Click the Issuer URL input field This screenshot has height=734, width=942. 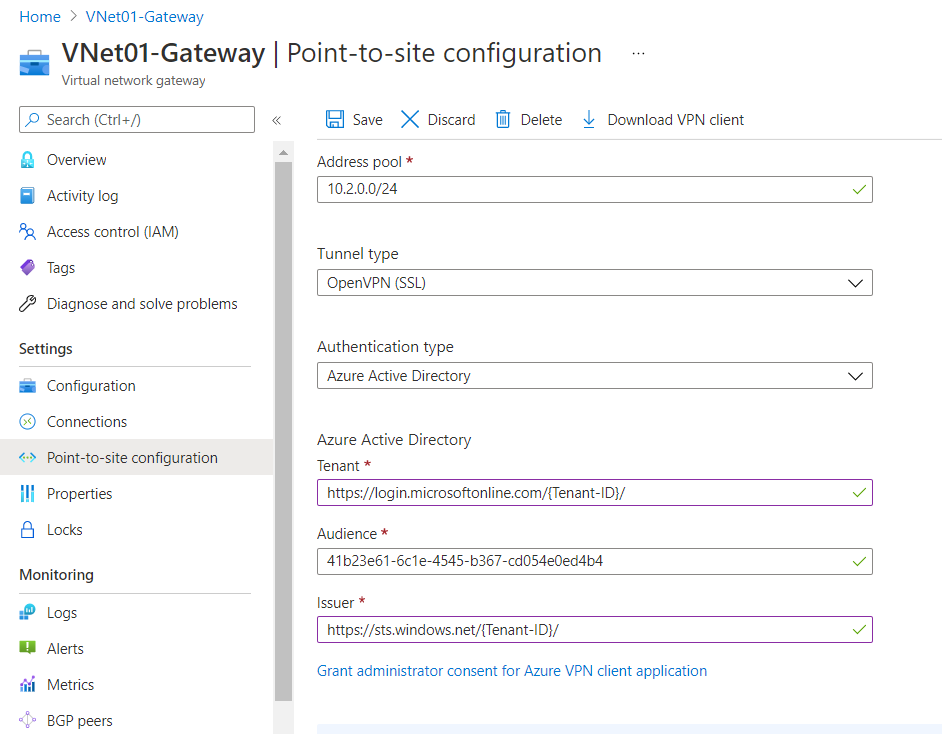595,629
